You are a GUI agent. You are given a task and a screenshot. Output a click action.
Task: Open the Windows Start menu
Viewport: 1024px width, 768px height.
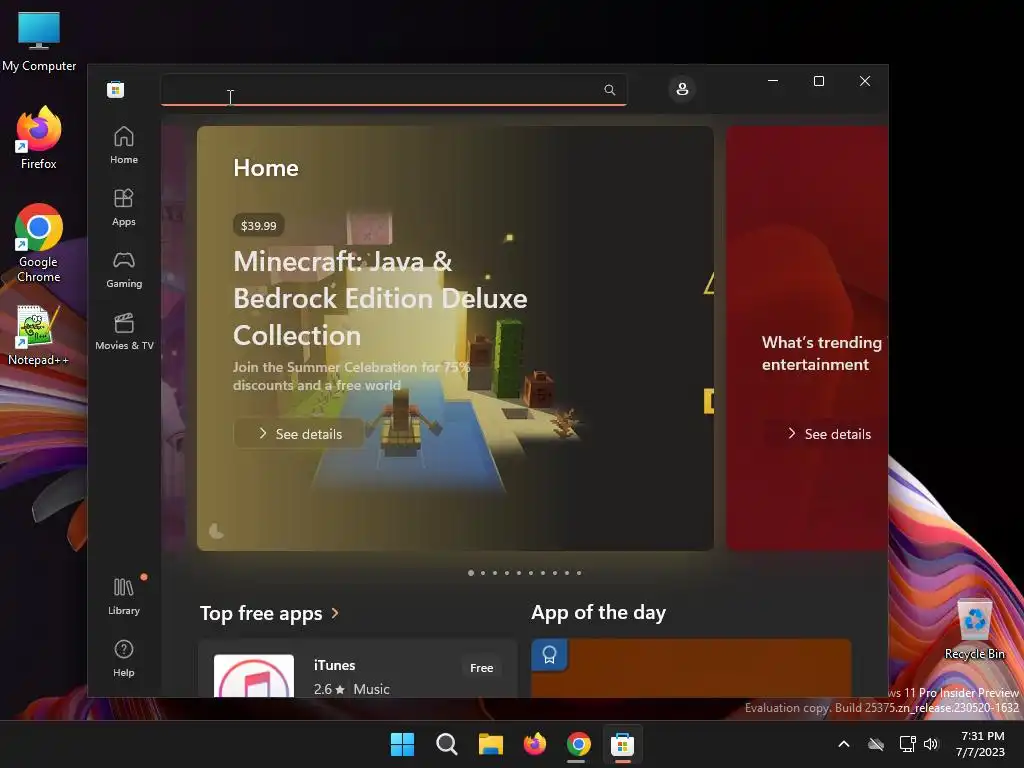(x=402, y=744)
